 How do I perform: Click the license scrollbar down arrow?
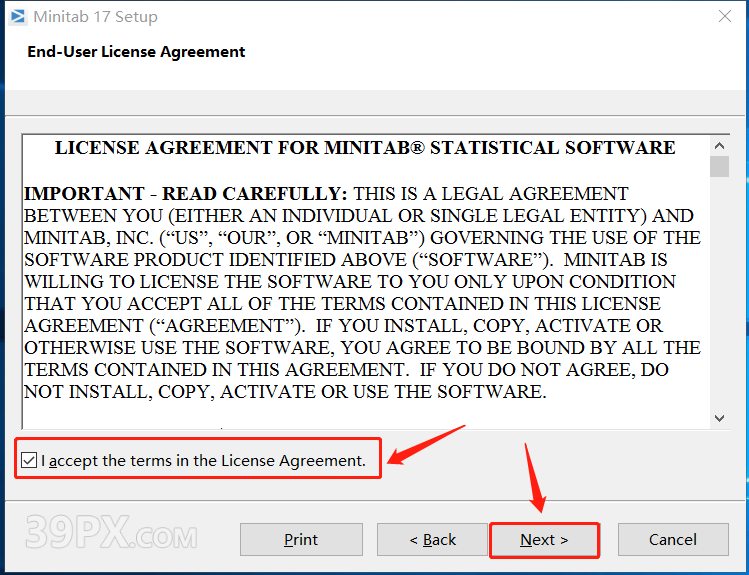(x=719, y=418)
